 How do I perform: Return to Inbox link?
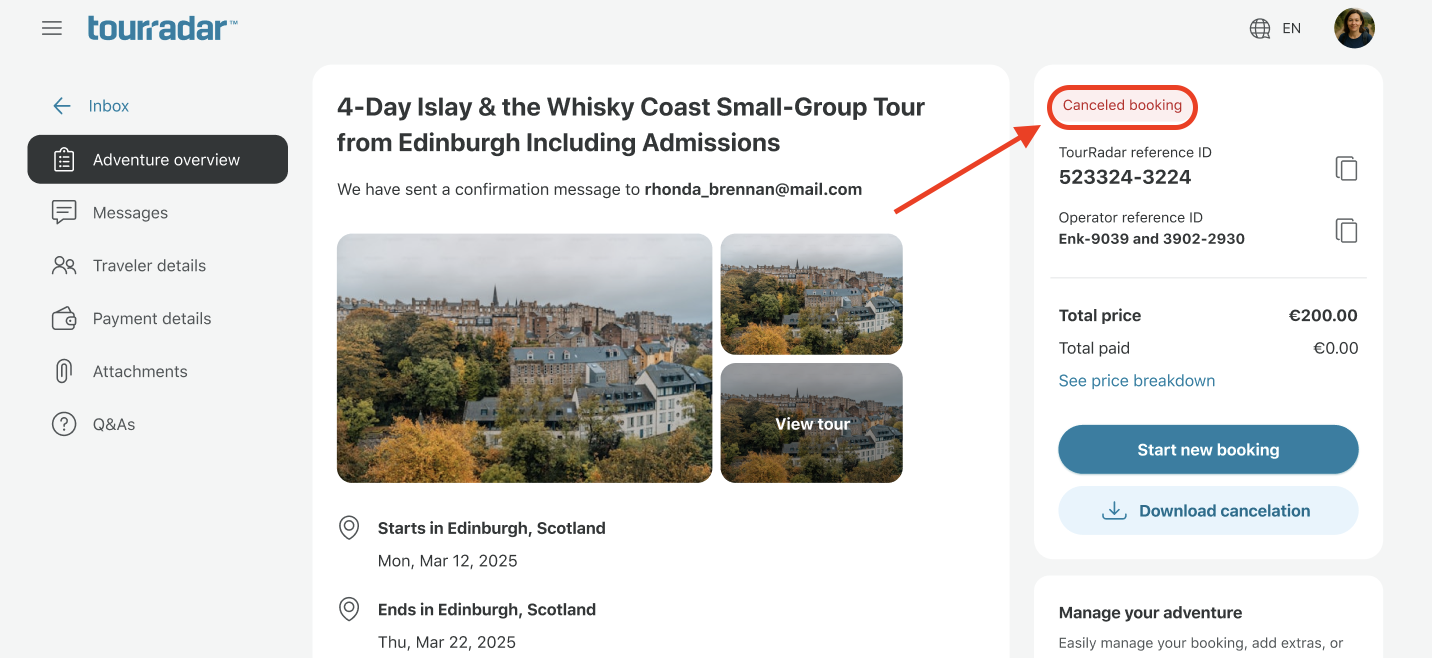point(109,106)
